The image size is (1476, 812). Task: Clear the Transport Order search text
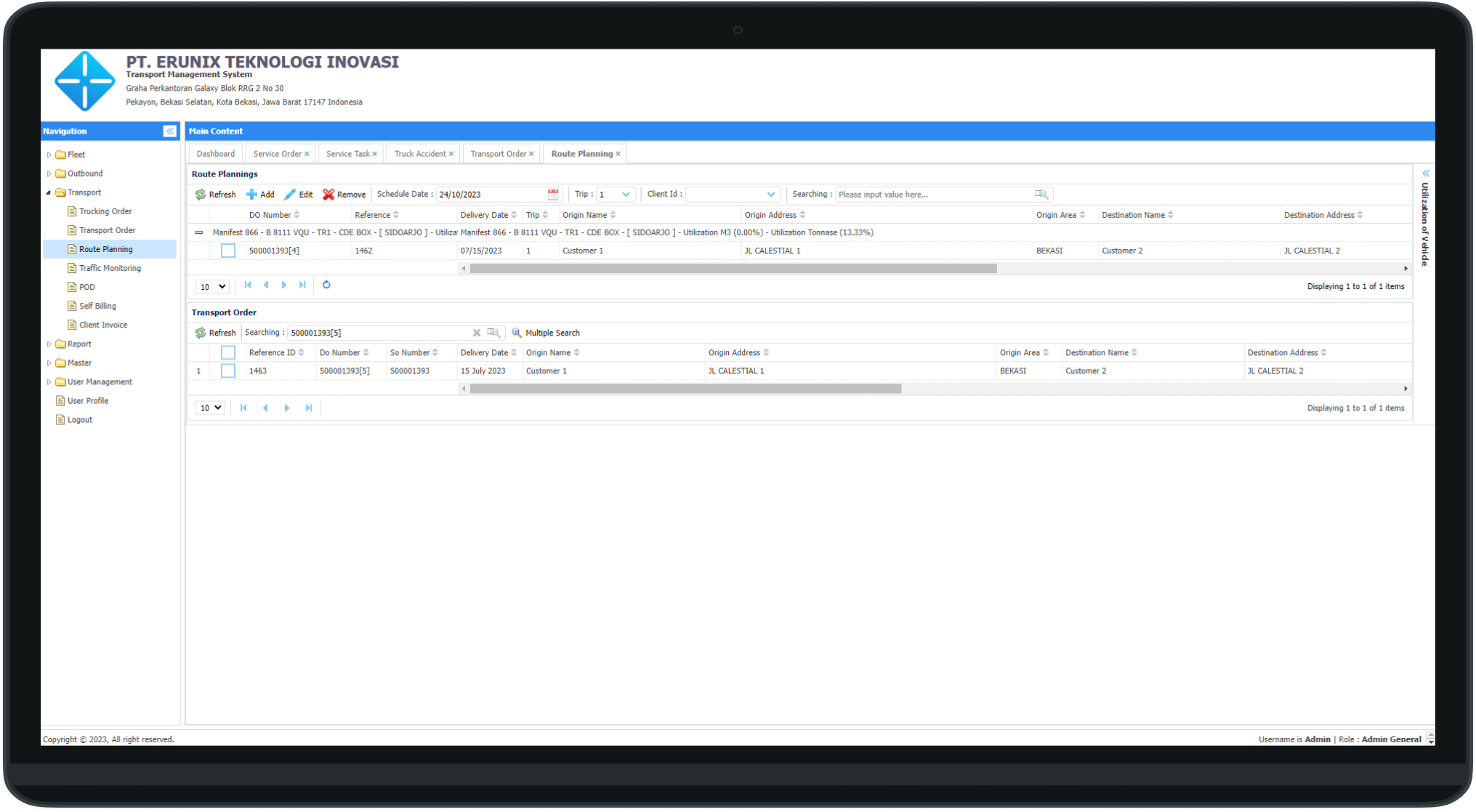[477, 333]
